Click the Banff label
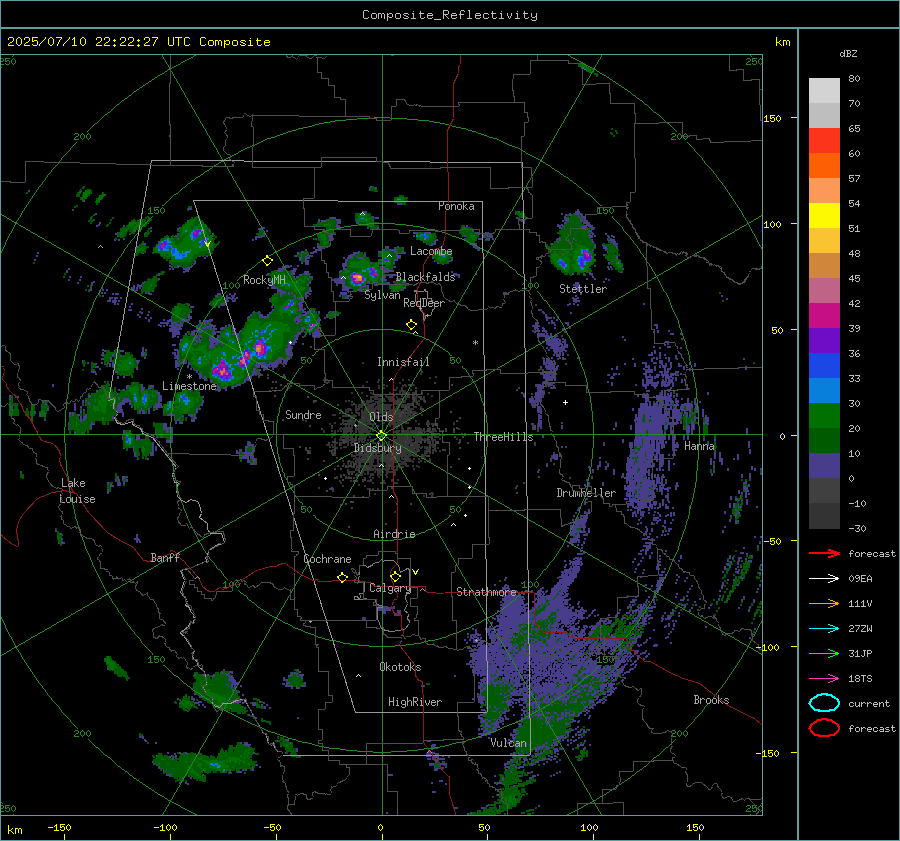Screen dimensions: 900x841 165,557
